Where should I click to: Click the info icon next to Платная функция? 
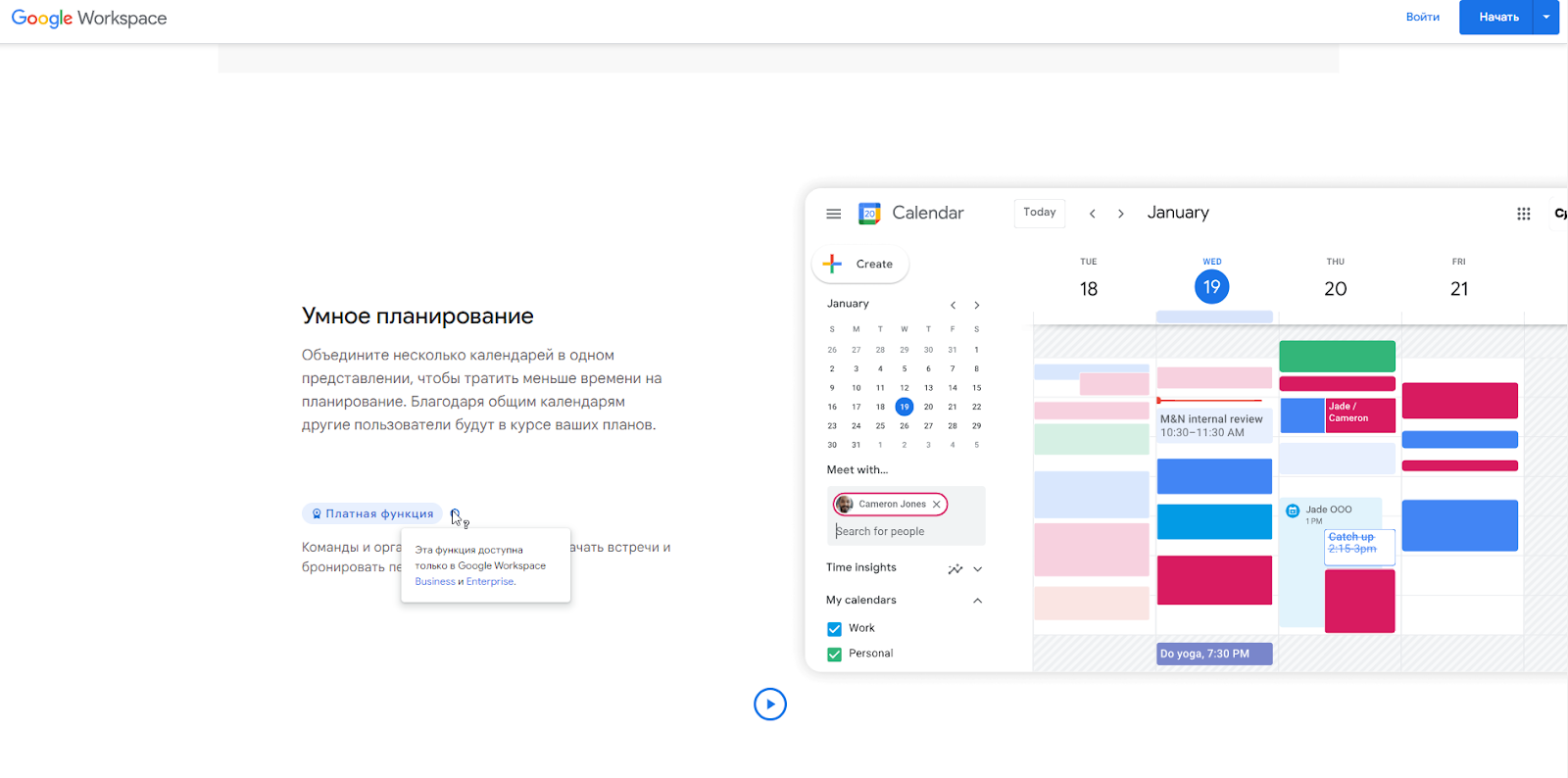[x=455, y=513]
